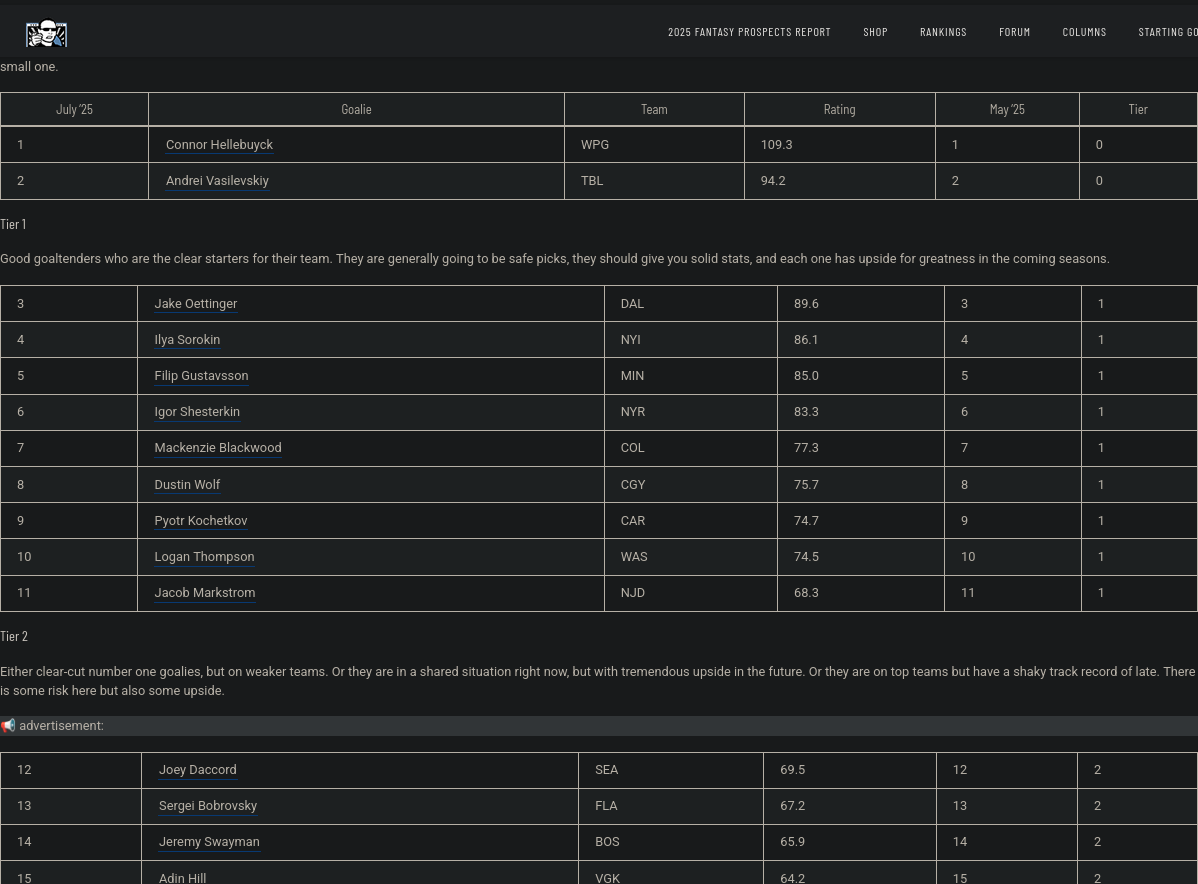This screenshot has width=1198, height=884.
Task: Open Pyotr Kochetkov's player profile
Action: point(201,520)
